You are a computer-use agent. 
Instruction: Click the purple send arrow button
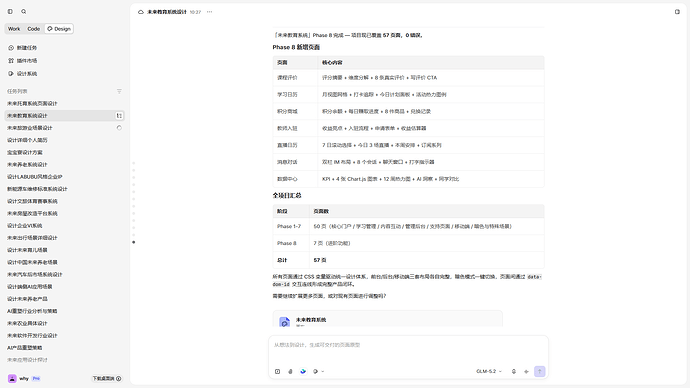[x=540, y=371]
